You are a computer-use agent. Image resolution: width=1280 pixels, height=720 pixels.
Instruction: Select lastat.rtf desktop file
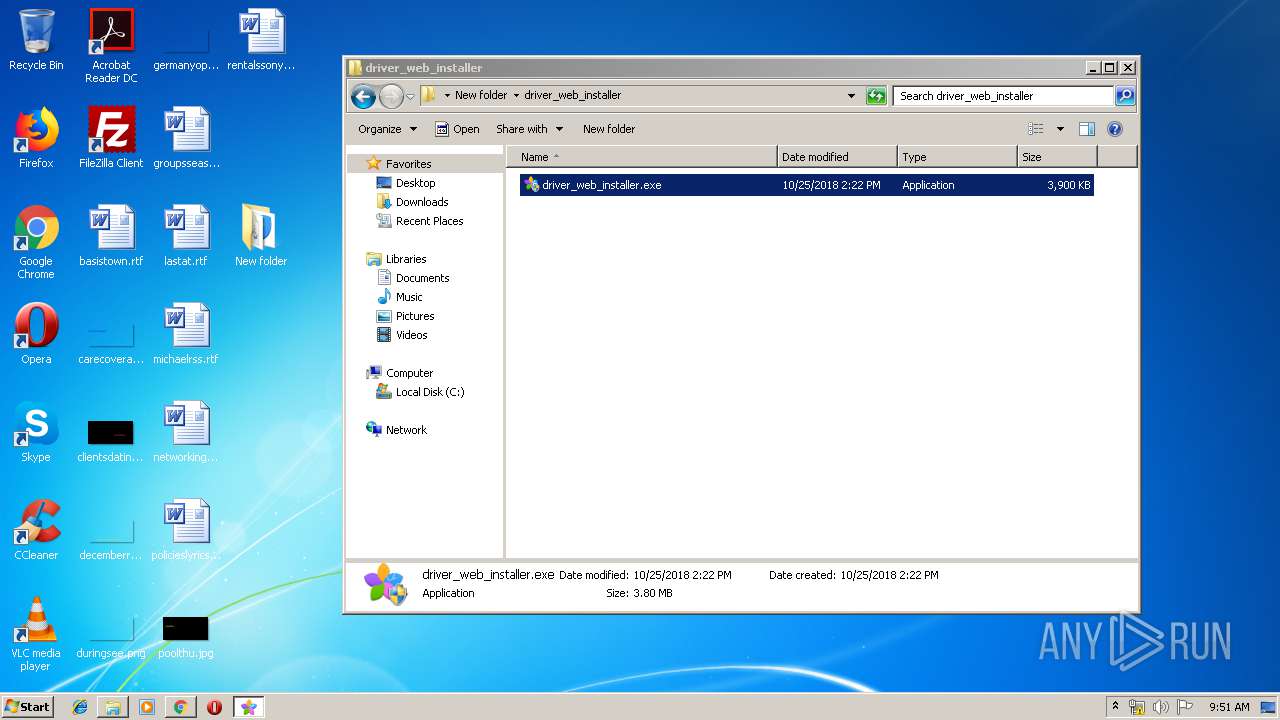(x=186, y=236)
